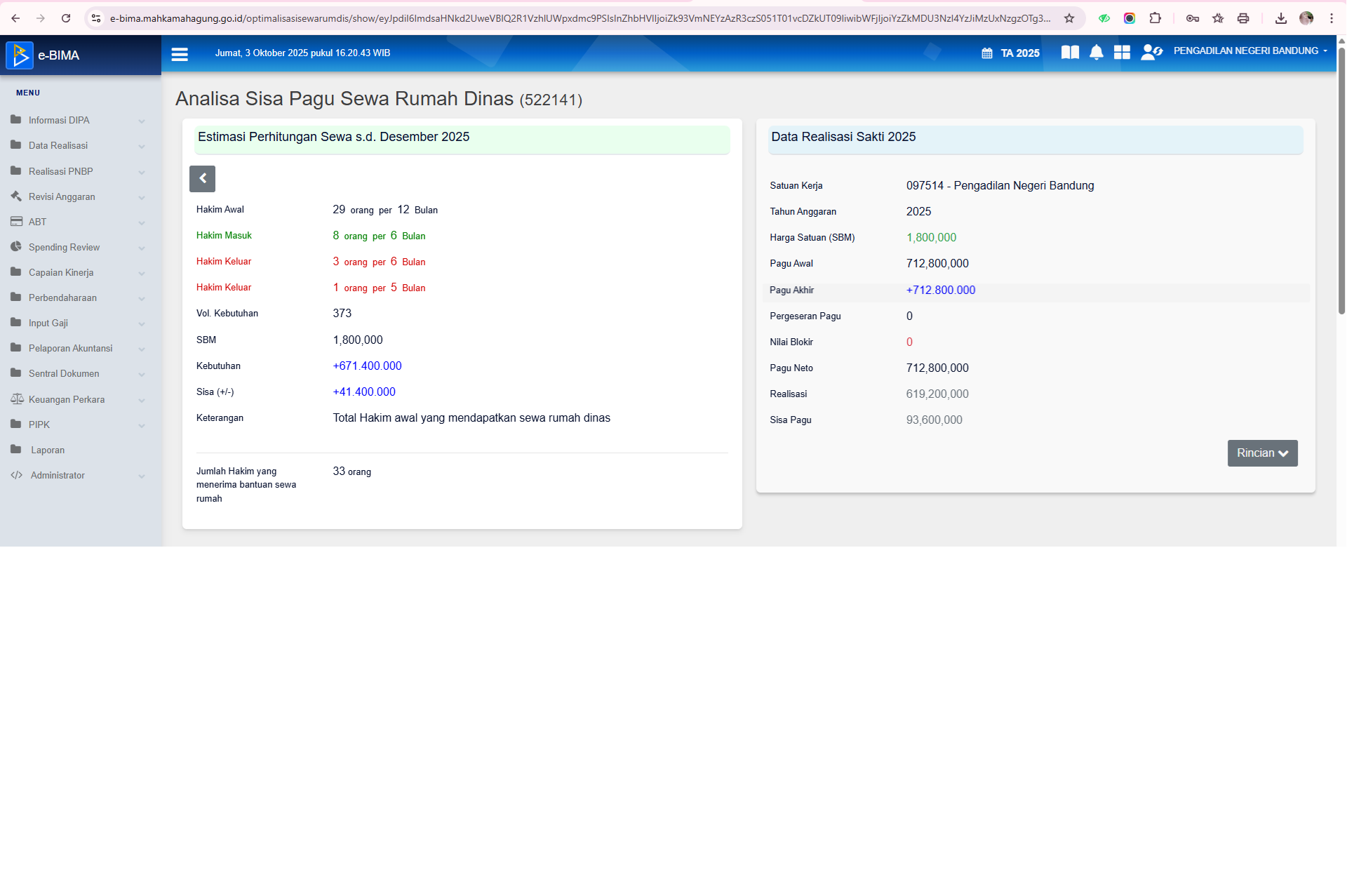
Task: Open notifications bell icon
Action: tap(1097, 53)
